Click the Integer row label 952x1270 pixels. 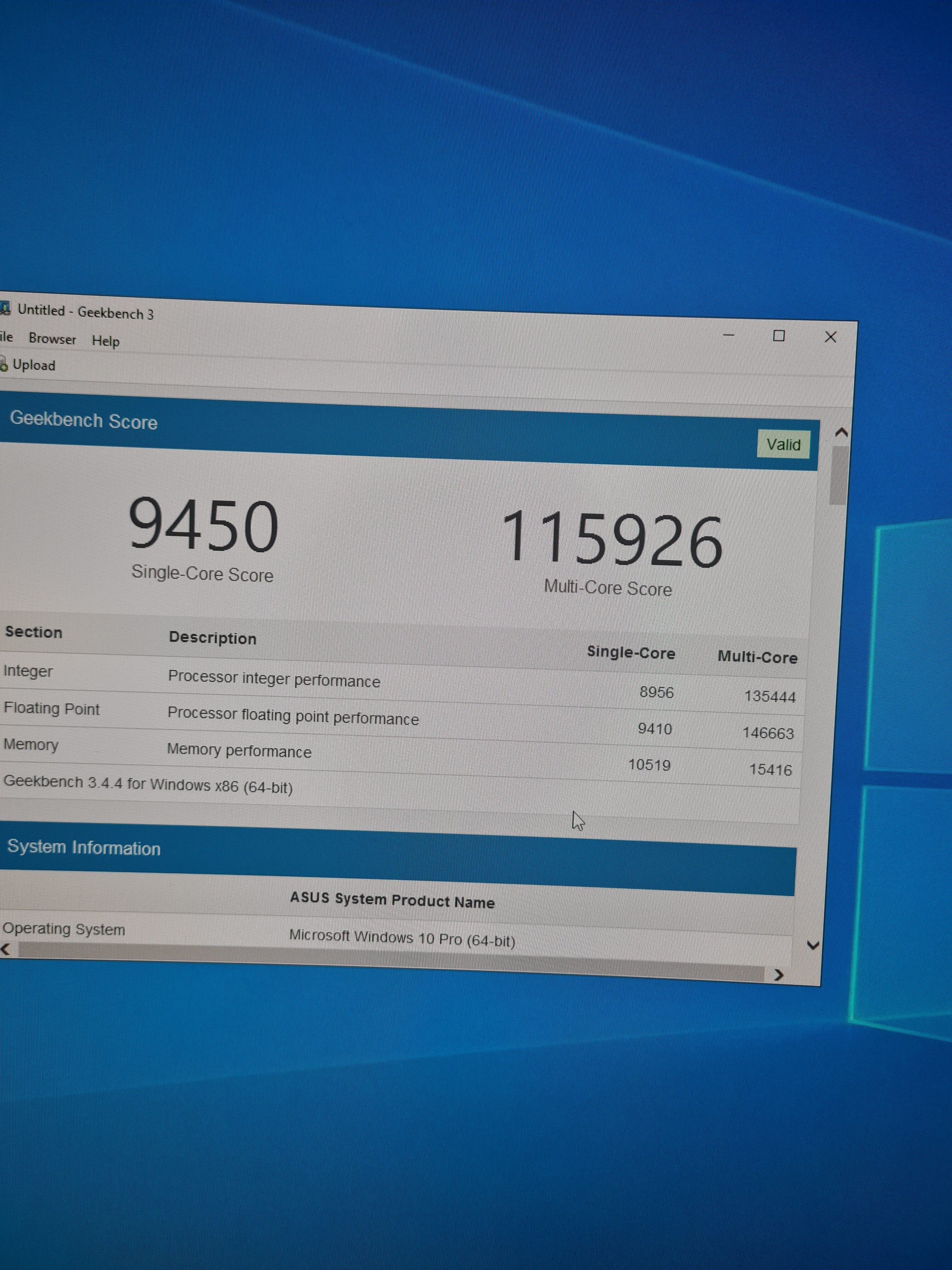(x=27, y=671)
